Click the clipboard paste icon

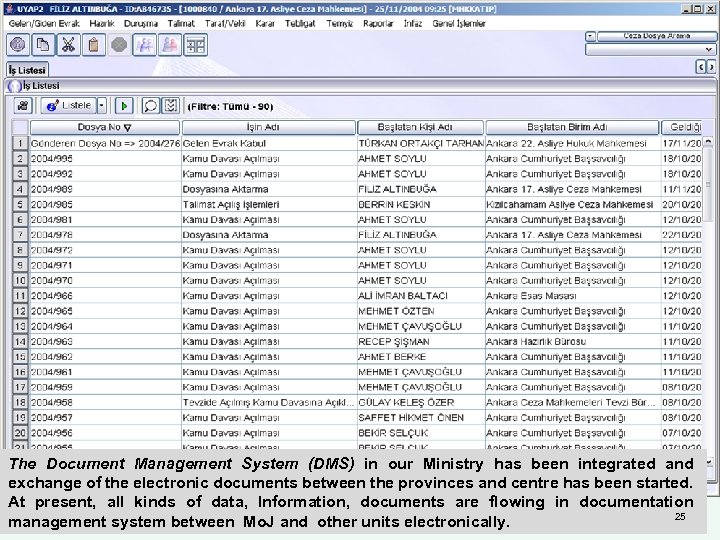click(94, 45)
